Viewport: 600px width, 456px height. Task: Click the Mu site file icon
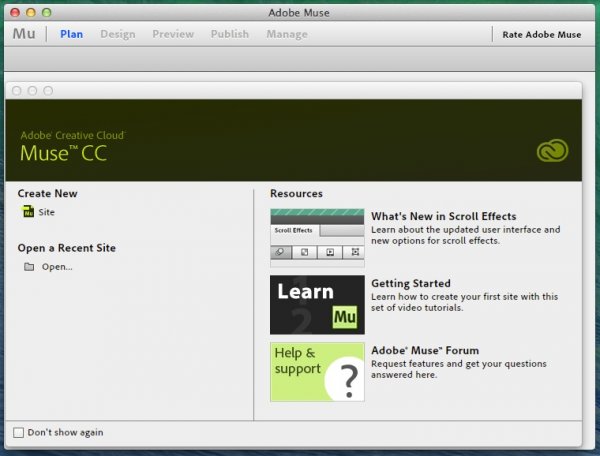click(x=28, y=211)
